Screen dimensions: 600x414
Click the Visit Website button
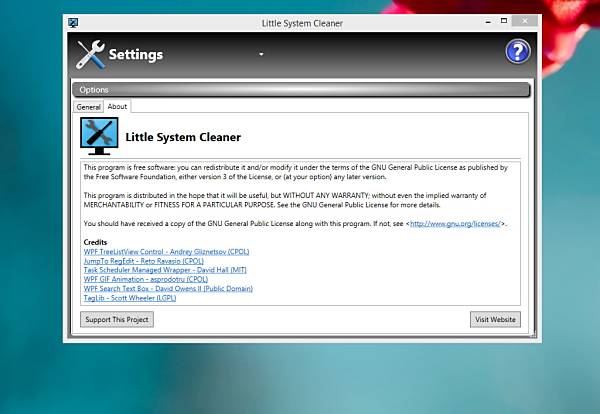point(495,319)
